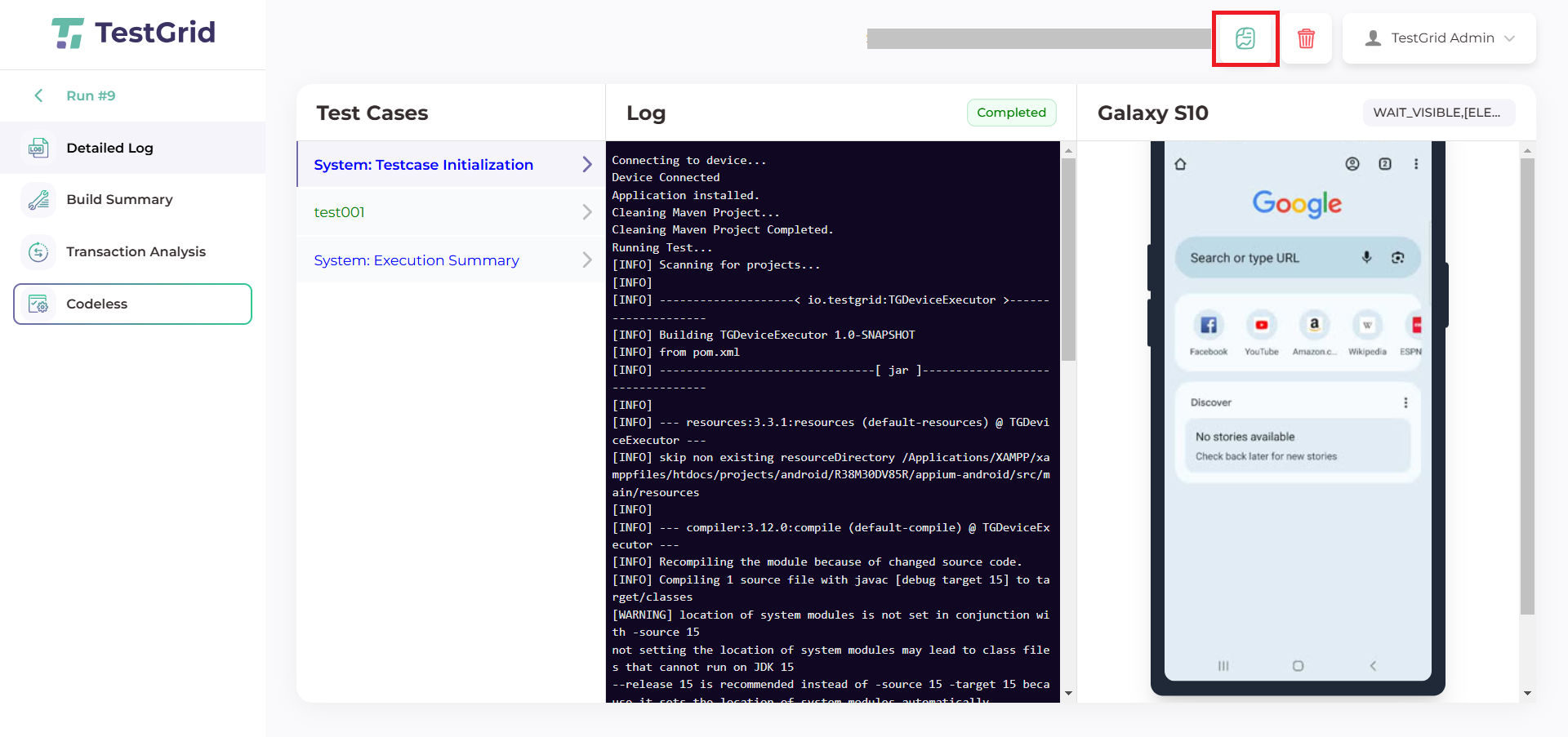Click the log scrollbar up arrow

point(1068,151)
